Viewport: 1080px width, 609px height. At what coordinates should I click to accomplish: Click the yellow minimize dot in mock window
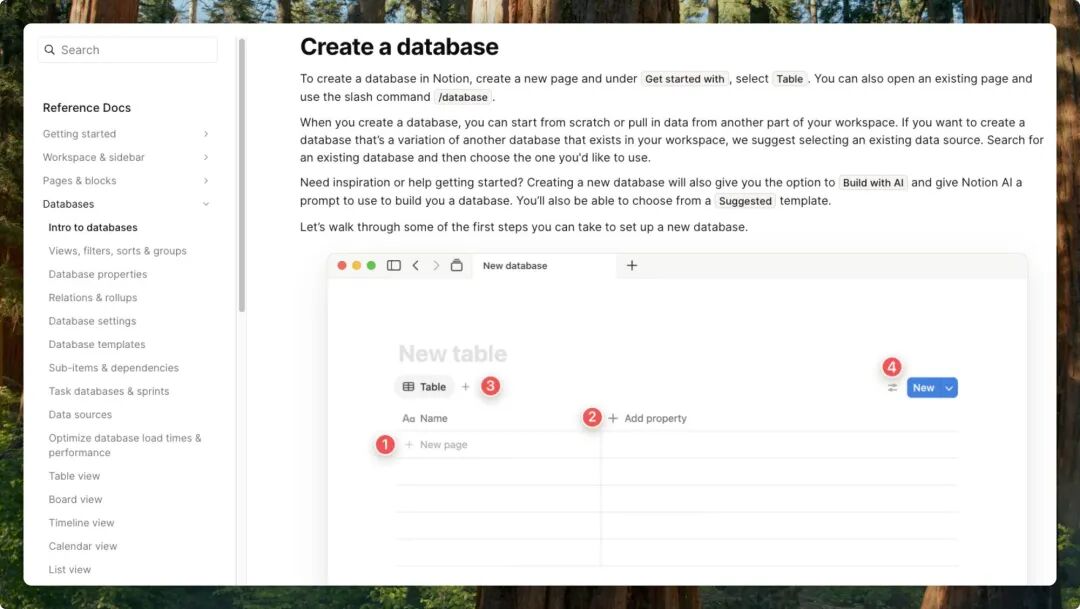point(357,265)
